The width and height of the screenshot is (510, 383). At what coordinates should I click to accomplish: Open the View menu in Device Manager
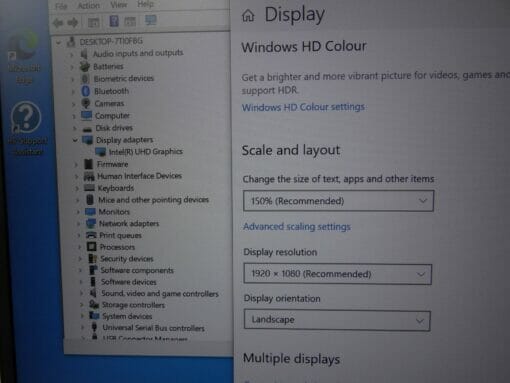[118, 5]
